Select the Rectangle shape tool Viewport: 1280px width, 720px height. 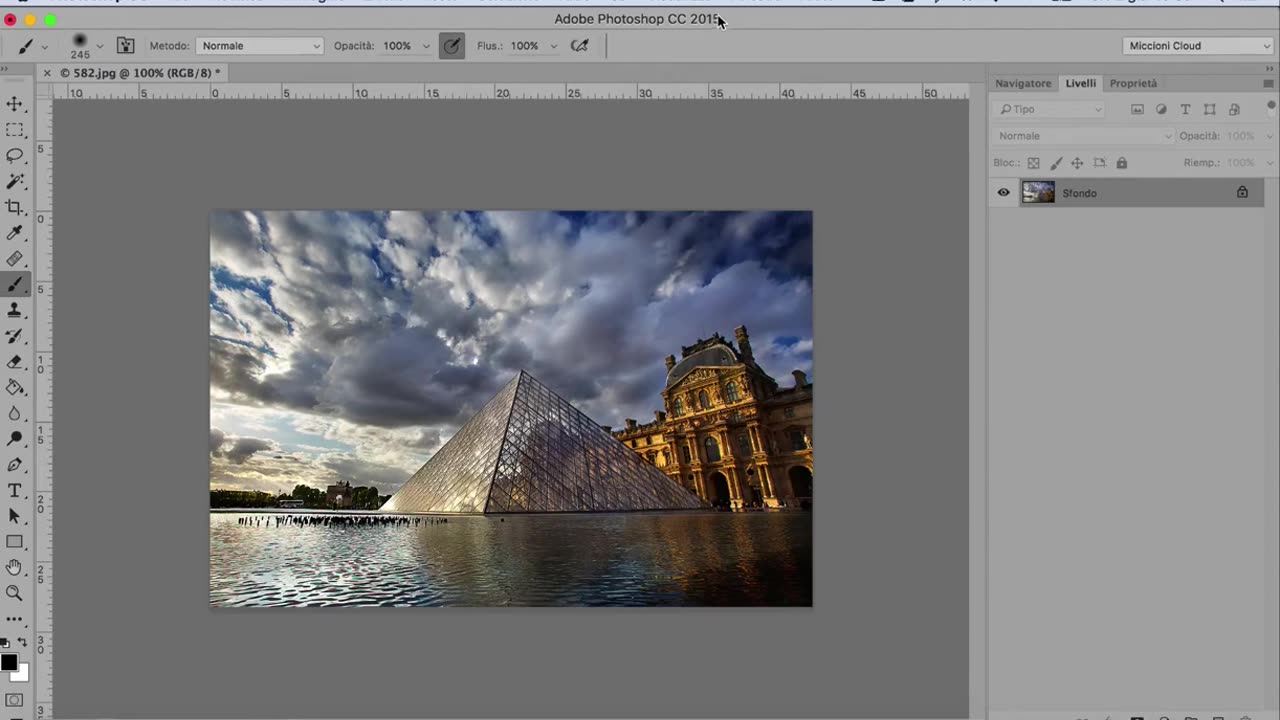click(15, 542)
